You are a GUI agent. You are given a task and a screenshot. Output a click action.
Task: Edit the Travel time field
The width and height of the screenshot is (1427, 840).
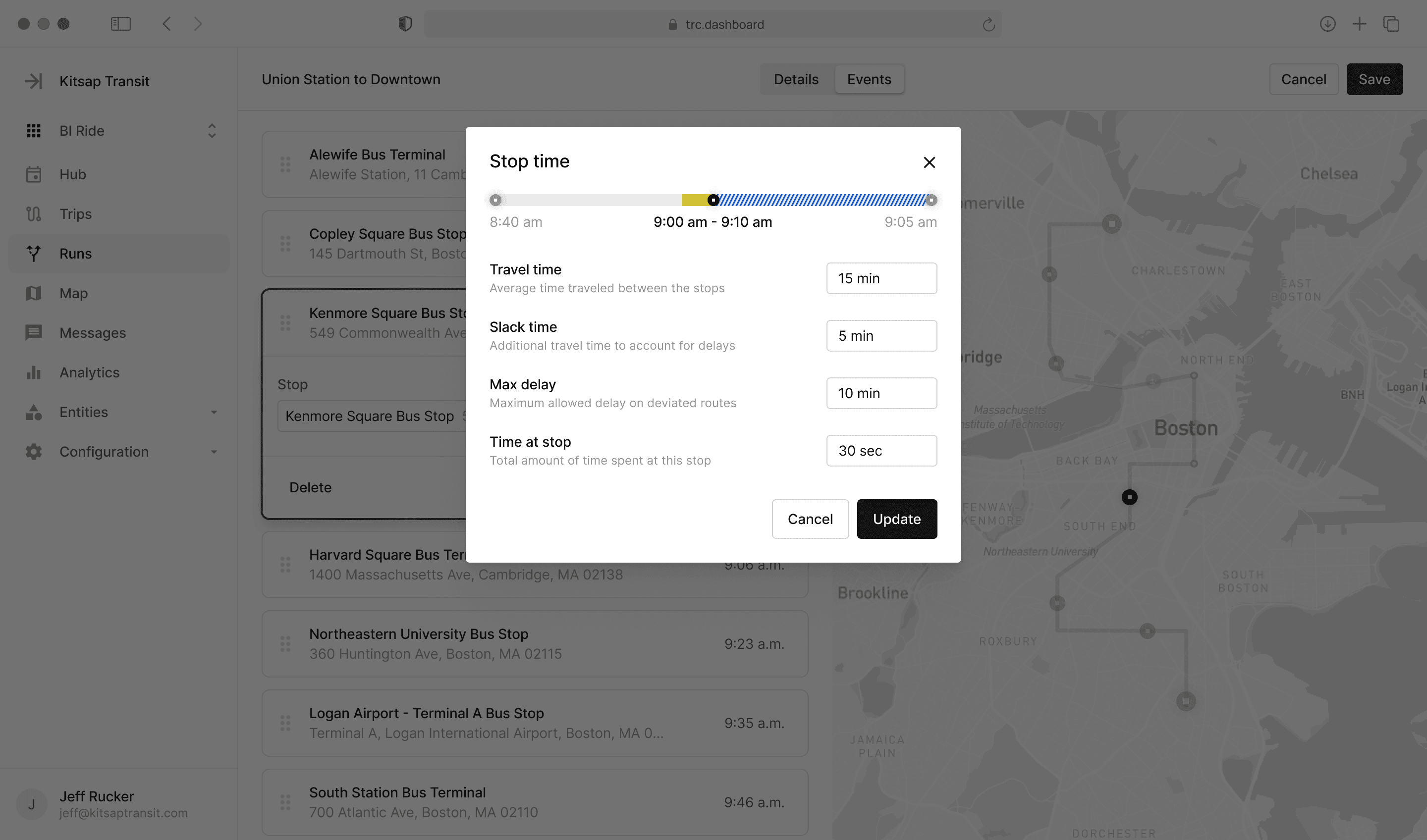tap(881, 278)
